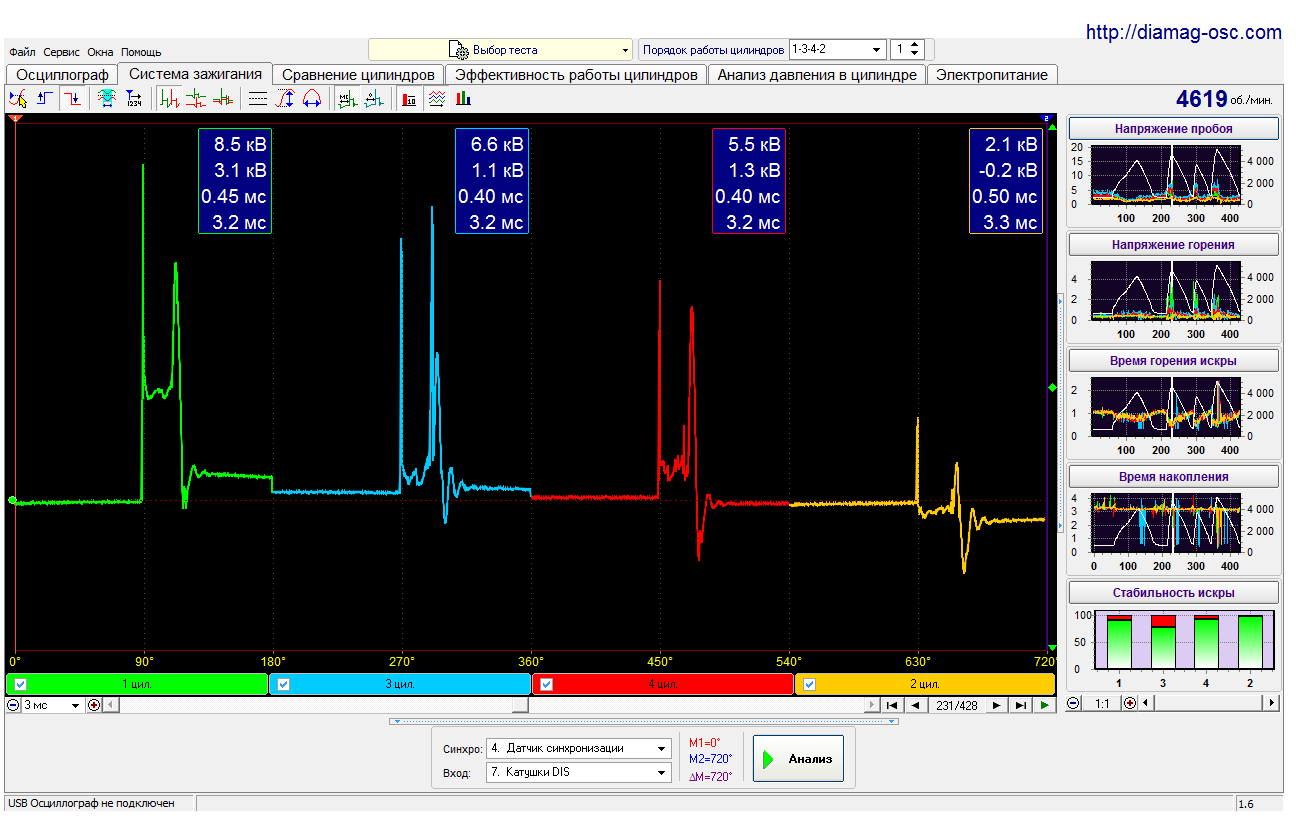This screenshot has width=1296, height=816.
Task: Click the Стабильность искры panel button
Action: click(x=1174, y=593)
